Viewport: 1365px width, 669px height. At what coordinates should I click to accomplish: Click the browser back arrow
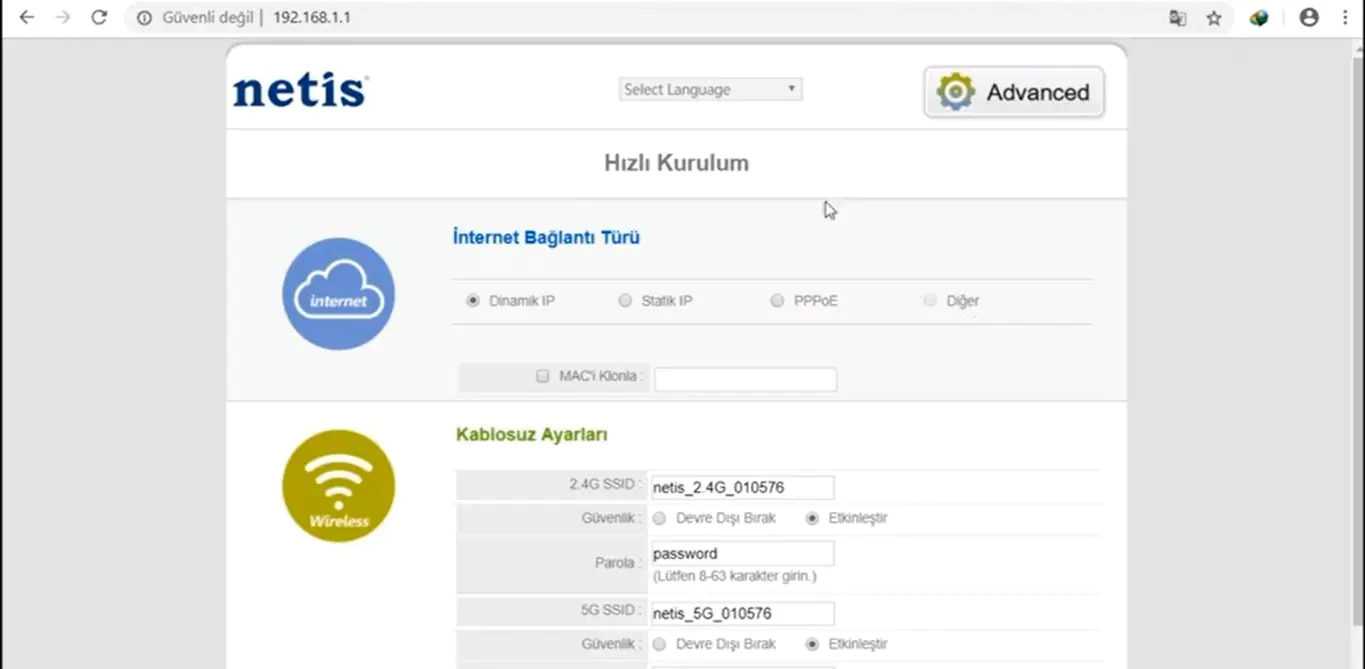pyautogui.click(x=26, y=17)
